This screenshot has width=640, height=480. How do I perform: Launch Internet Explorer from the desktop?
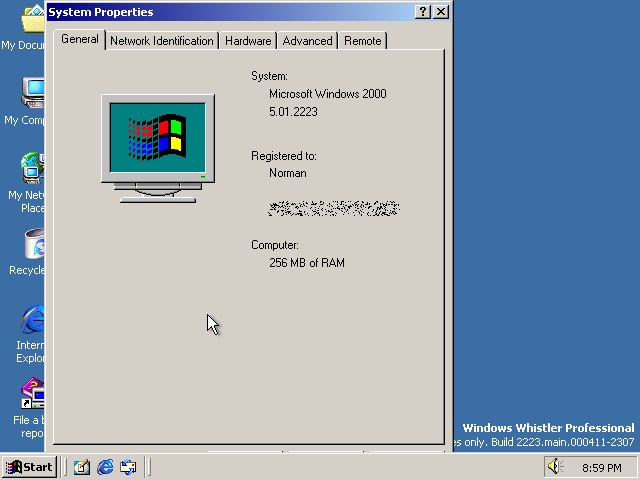pyautogui.click(x=34, y=322)
